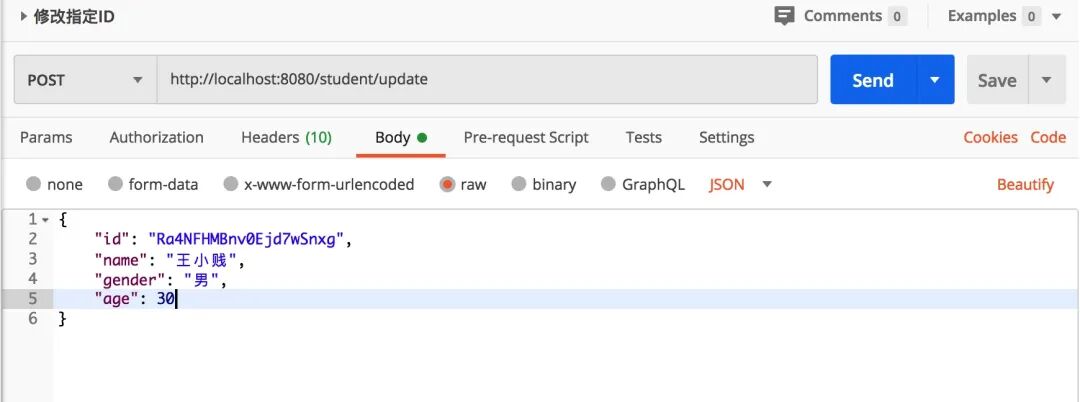Open the Save options dropdown arrow
The image size is (1080, 402).
click(1046, 80)
